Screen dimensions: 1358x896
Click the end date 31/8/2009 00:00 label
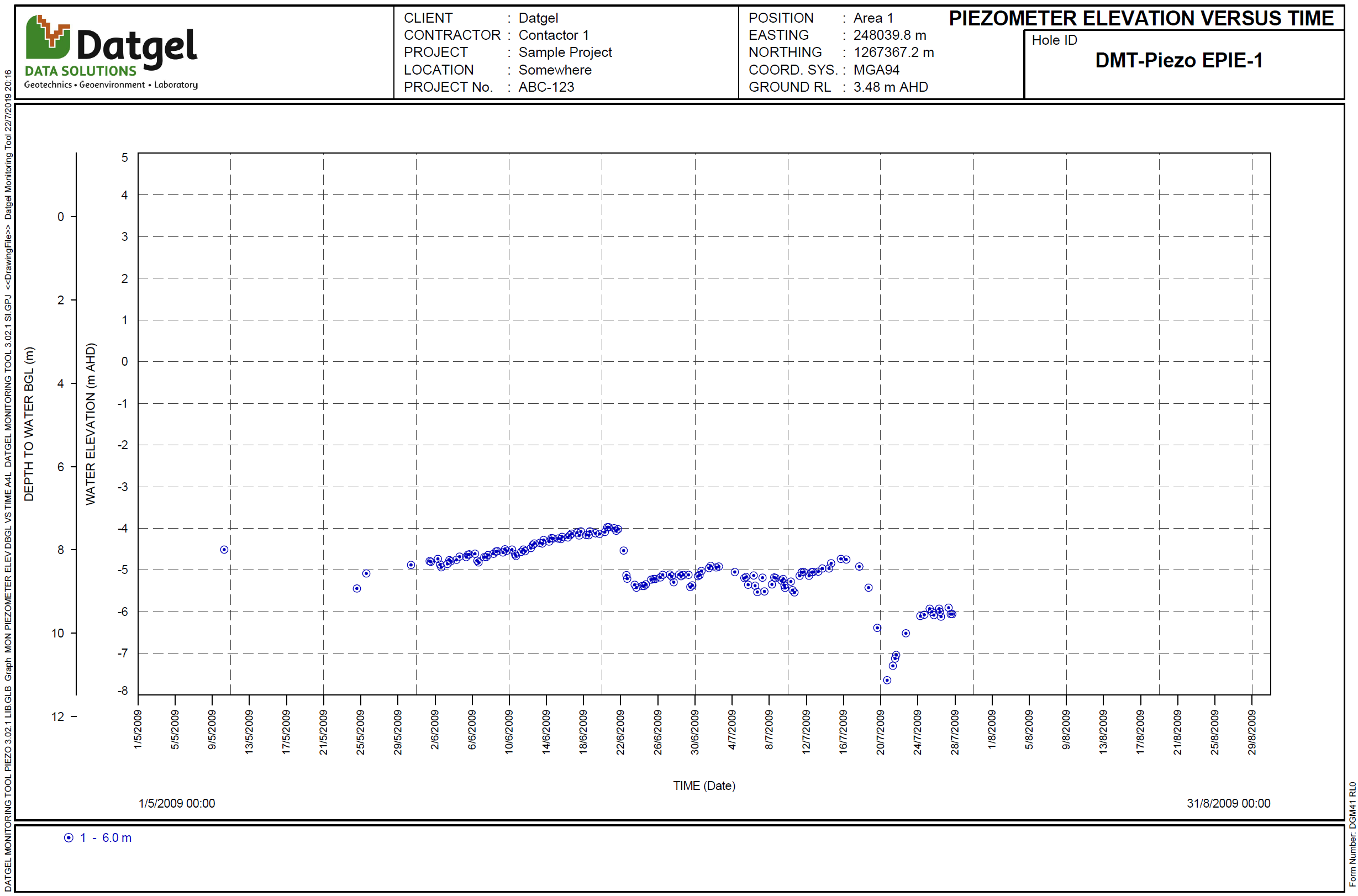1228,803
